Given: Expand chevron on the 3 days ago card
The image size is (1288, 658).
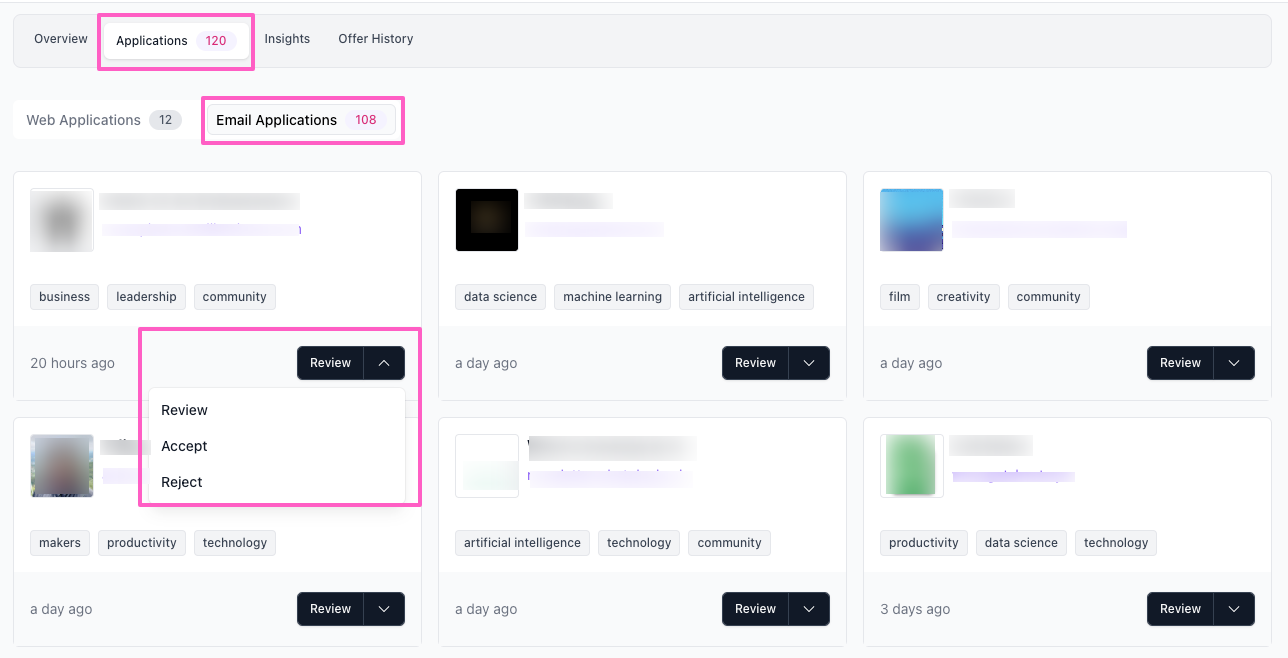Looking at the screenshot, I should tap(1234, 609).
